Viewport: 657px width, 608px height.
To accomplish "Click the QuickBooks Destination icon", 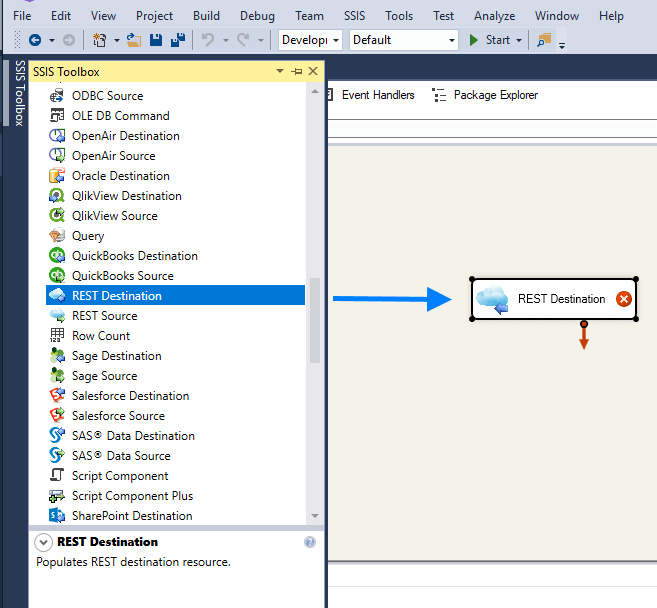I will pyautogui.click(x=57, y=256).
